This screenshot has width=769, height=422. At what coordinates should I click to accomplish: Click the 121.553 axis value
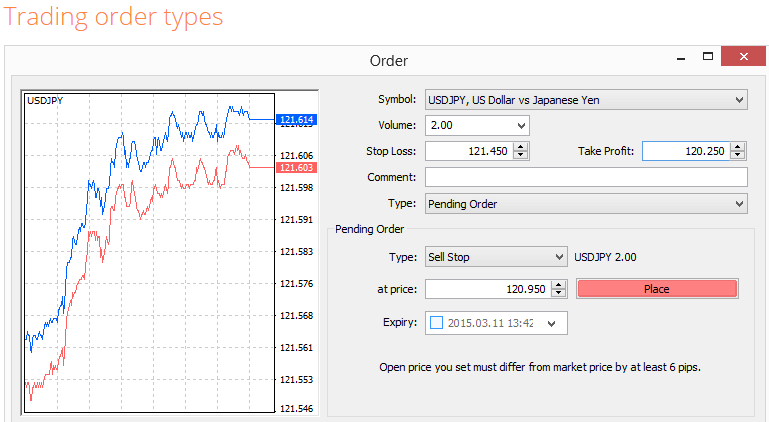296,379
